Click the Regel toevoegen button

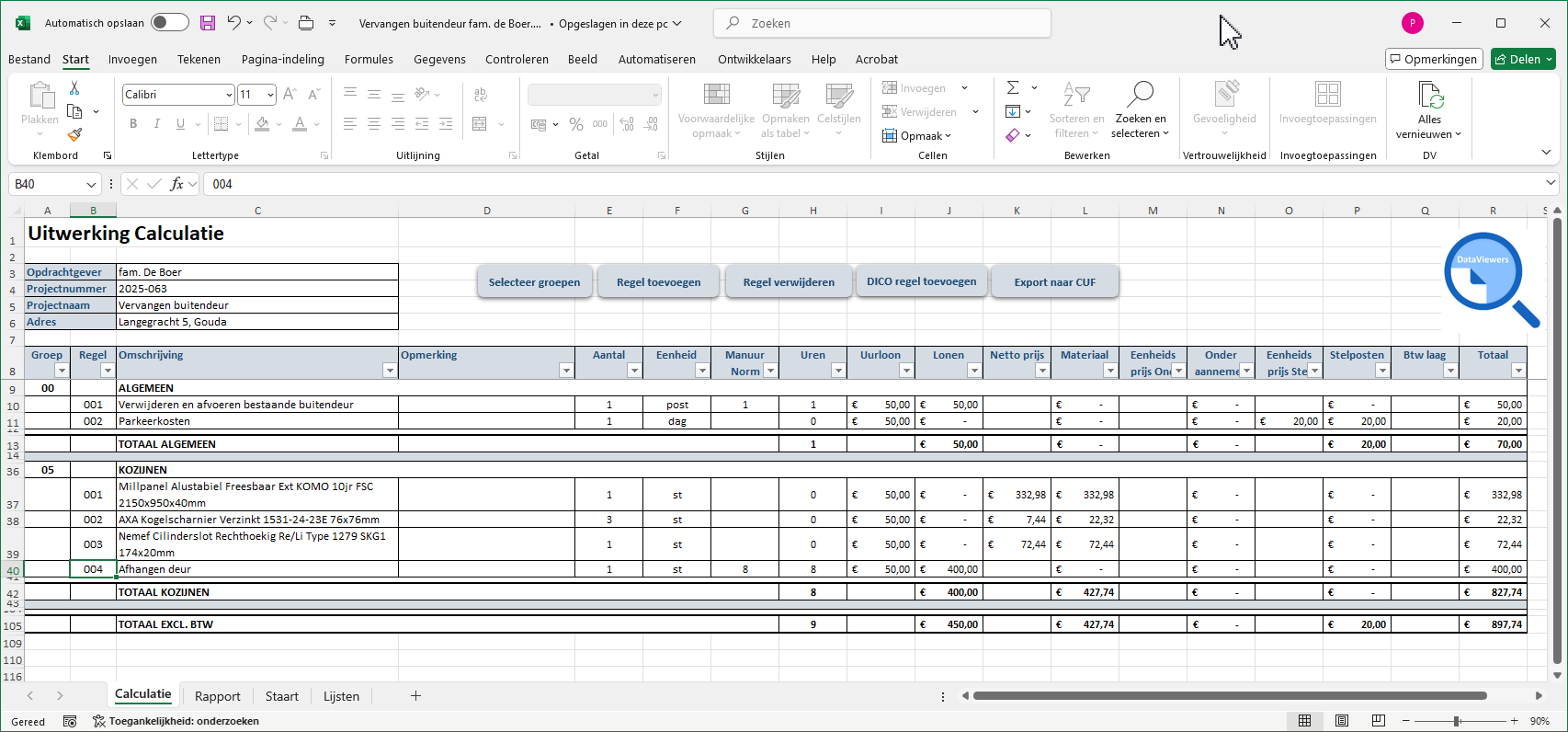658,282
